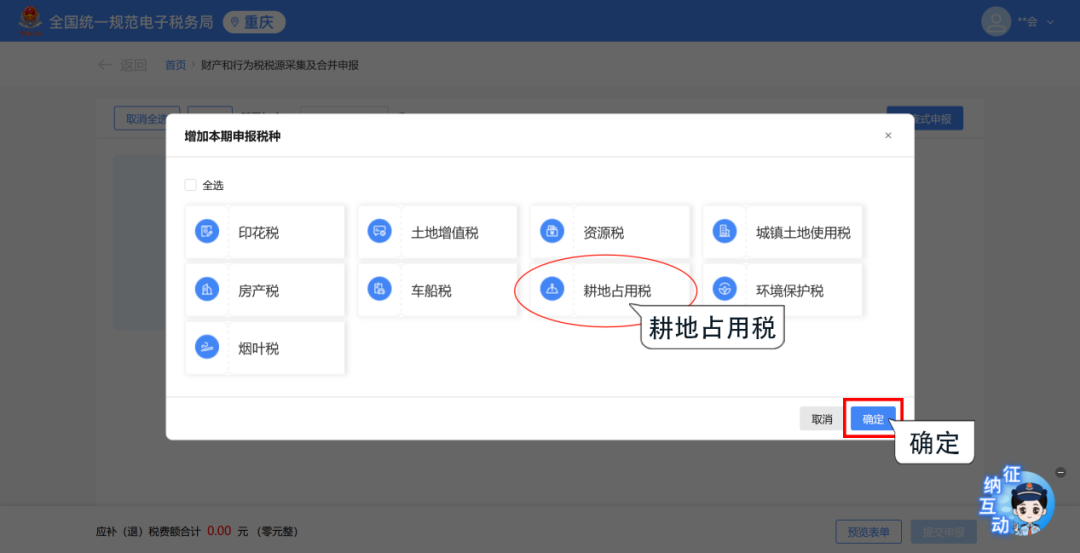The height and width of the screenshot is (553, 1080).
Task: Select the 车船税 vehicle icon
Action: (x=380, y=290)
